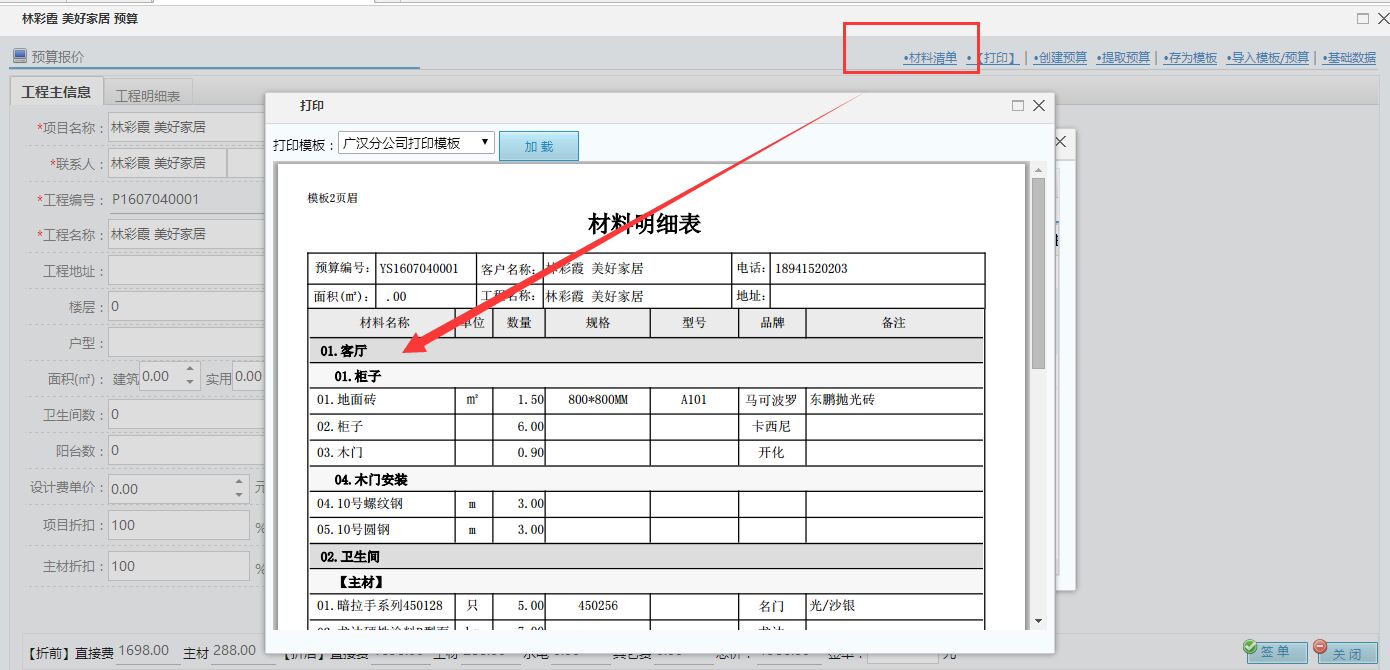Image resolution: width=1390 pixels, height=670 pixels.
Task: Increase 设计费单价 with the stepper arrow
Action: [x=237, y=483]
